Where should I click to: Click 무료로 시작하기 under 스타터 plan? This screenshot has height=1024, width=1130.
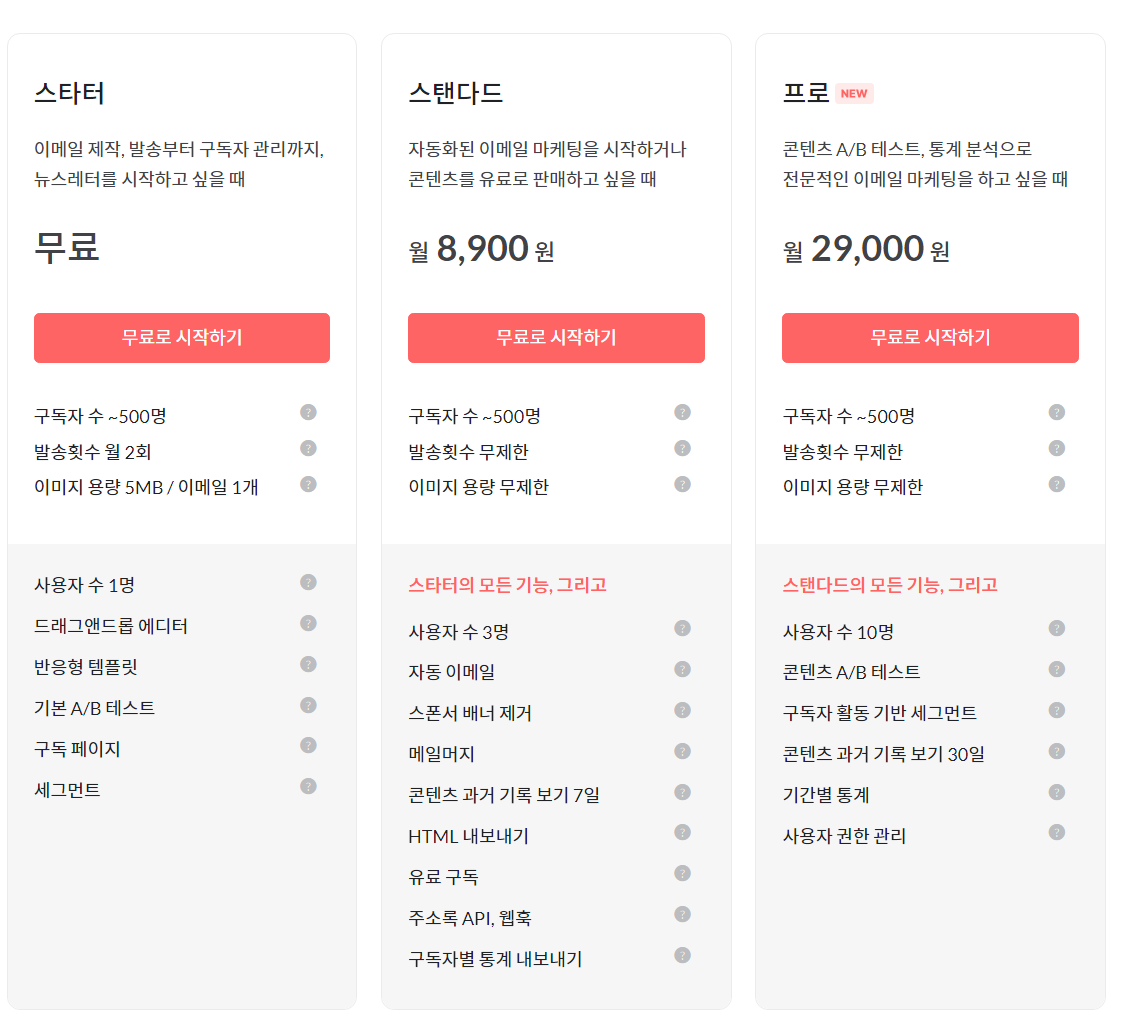coord(182,338)
